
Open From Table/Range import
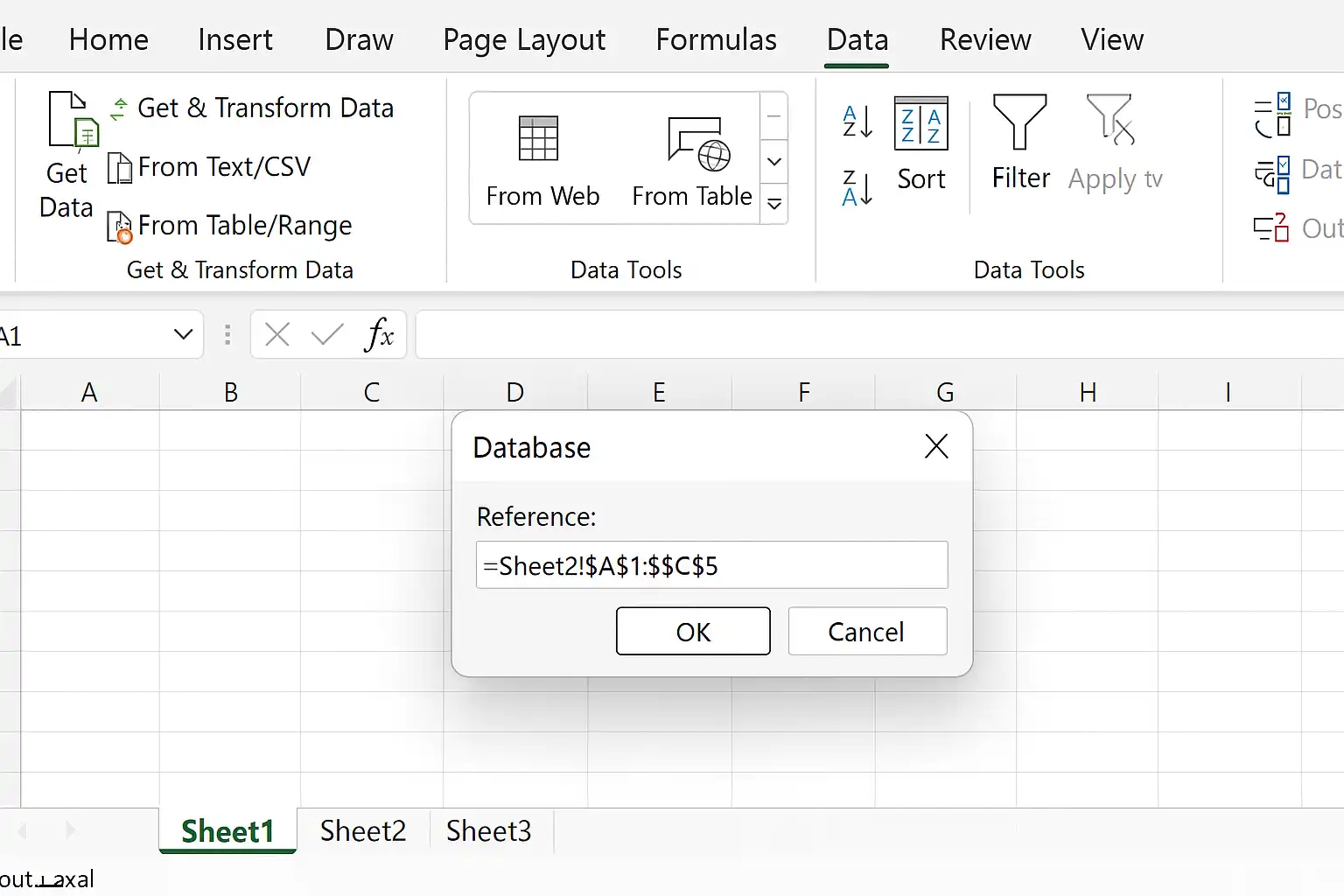[x=119, y=227]
